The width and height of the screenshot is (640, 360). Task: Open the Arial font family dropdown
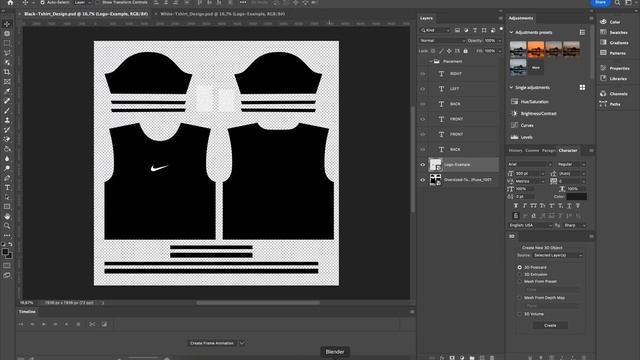pos(529,164)
